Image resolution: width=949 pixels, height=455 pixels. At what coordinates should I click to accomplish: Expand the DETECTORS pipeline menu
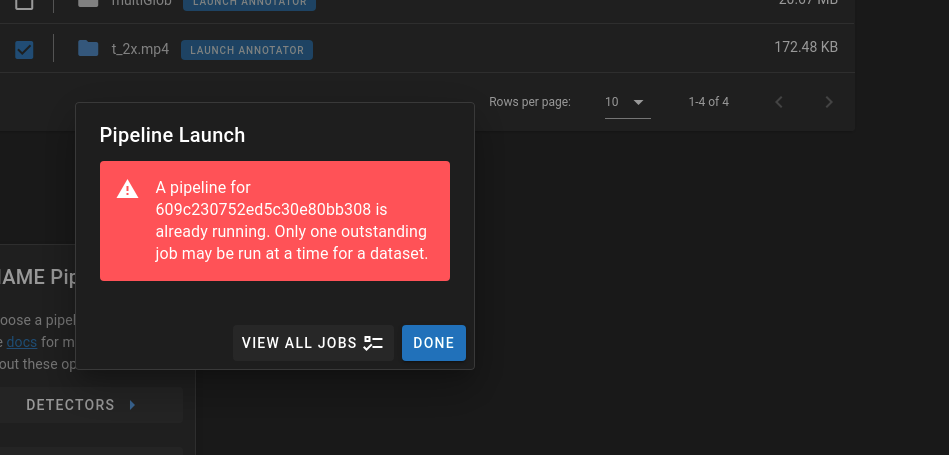(82, 405)
